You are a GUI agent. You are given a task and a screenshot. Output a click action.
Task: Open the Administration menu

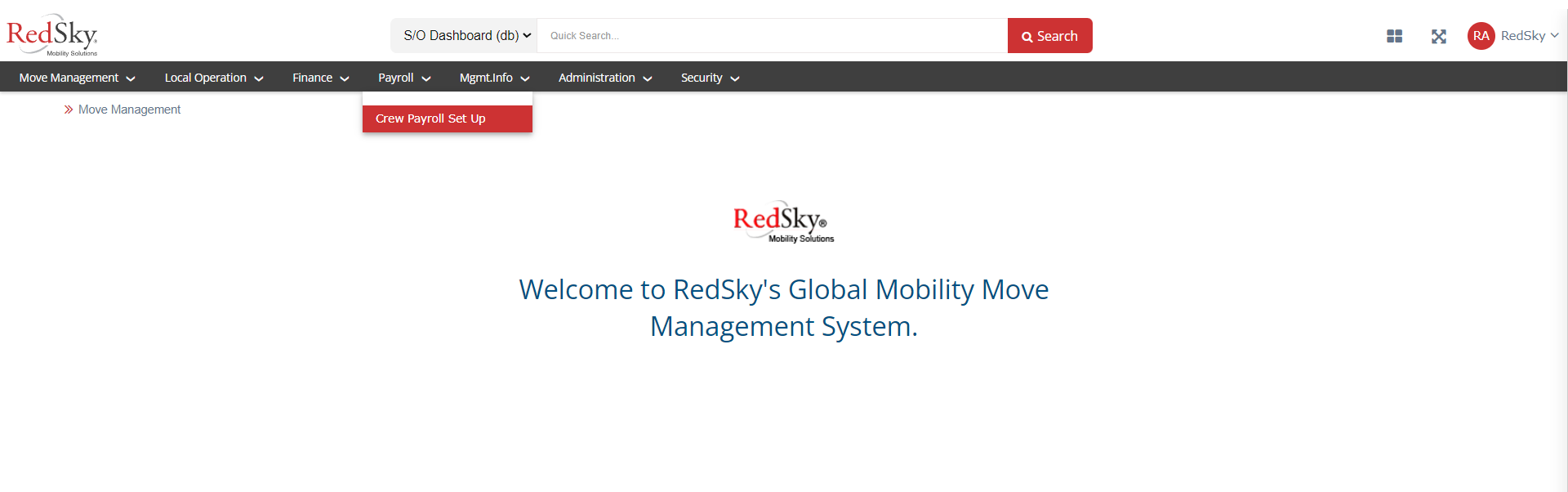pyautogui.click(x=605, y=78)
